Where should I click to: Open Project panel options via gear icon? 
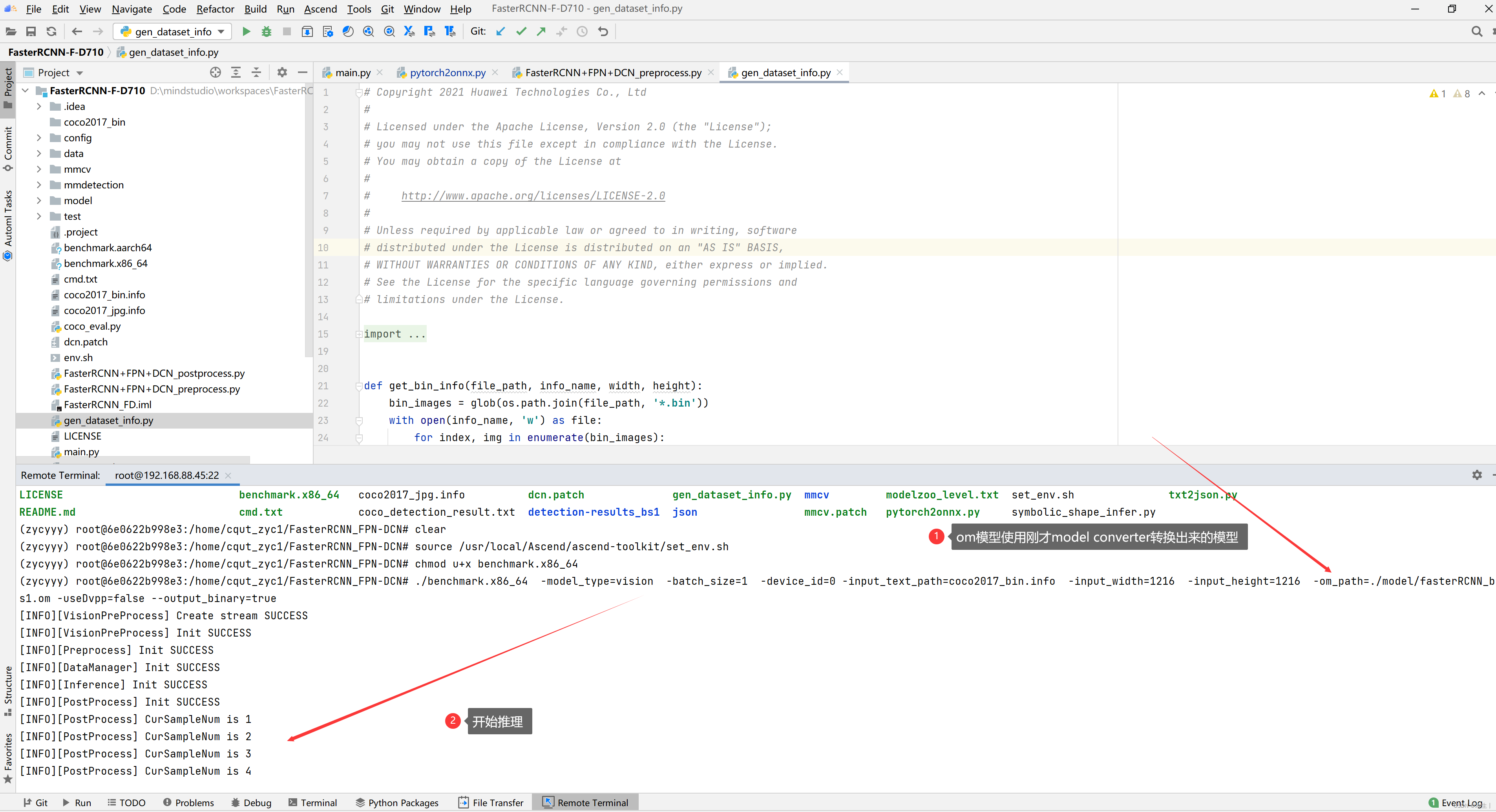coord(282,72)
